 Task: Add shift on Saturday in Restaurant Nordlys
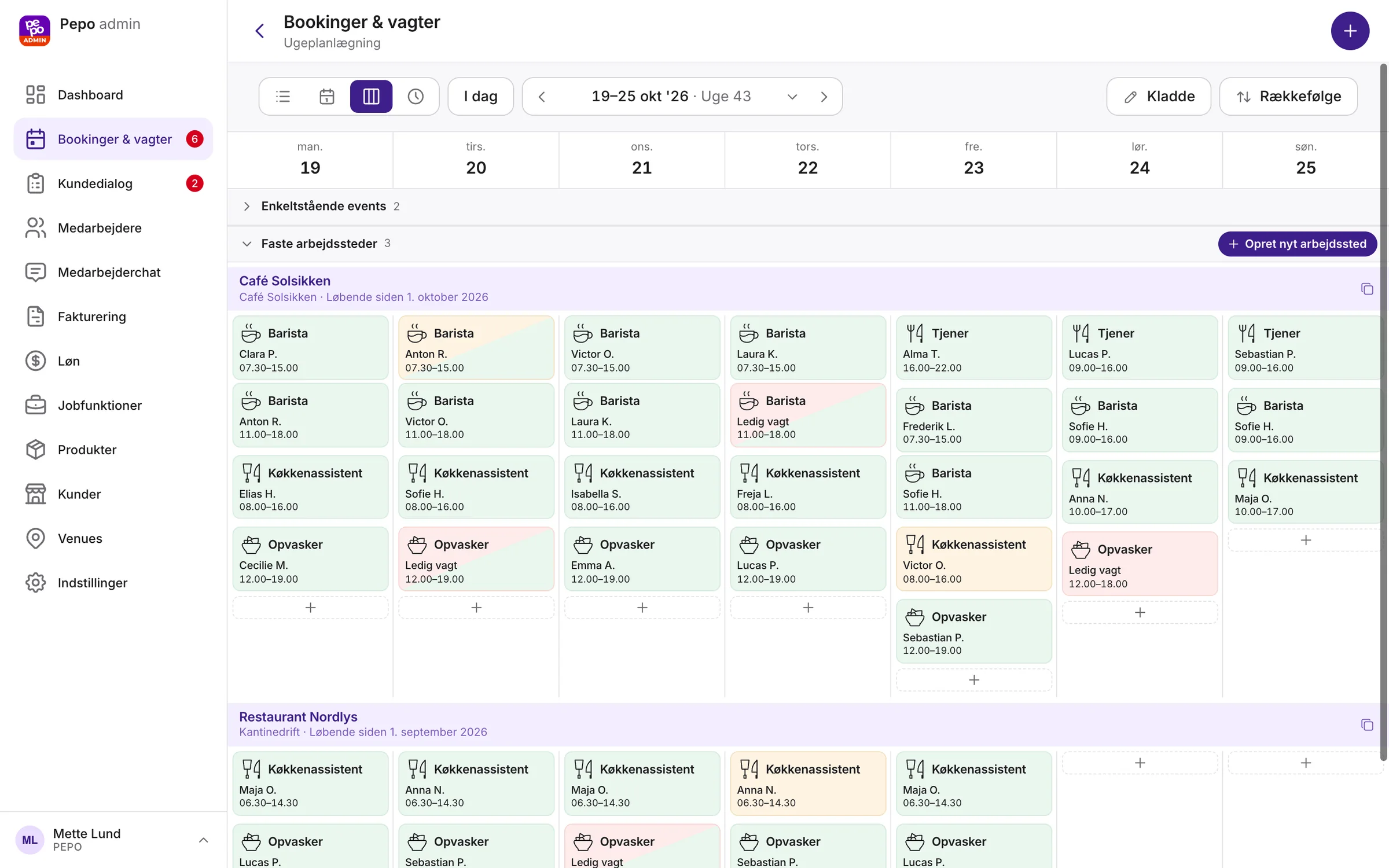(1140, 763)
